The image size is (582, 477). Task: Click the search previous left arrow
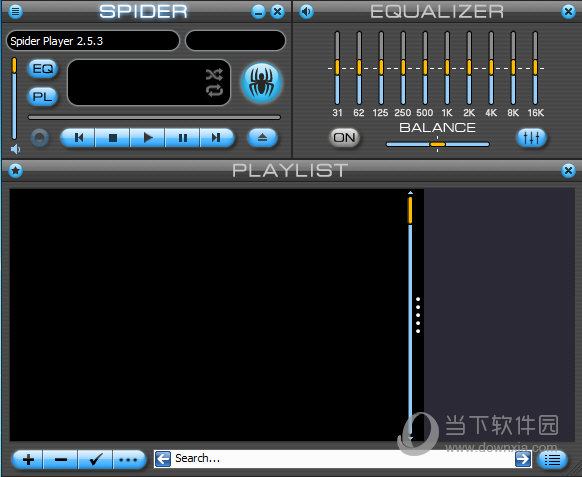(x=163, y=459)
